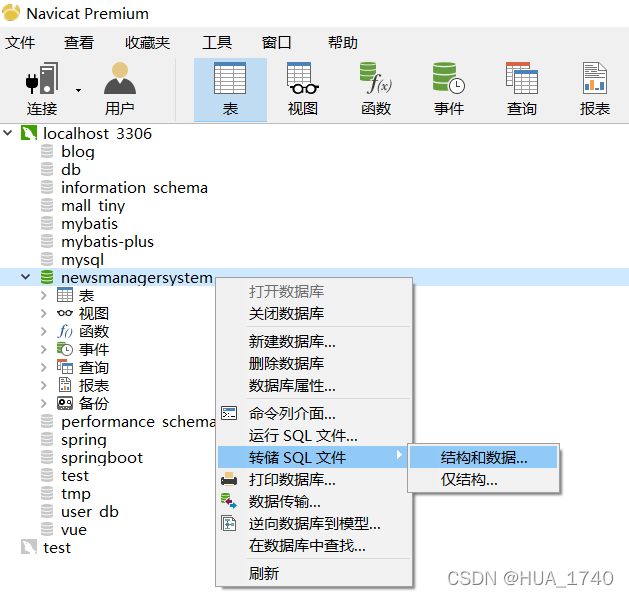The image size is (629, 597).
Task: Open the 窗口 menu
Action: point(276,42)
